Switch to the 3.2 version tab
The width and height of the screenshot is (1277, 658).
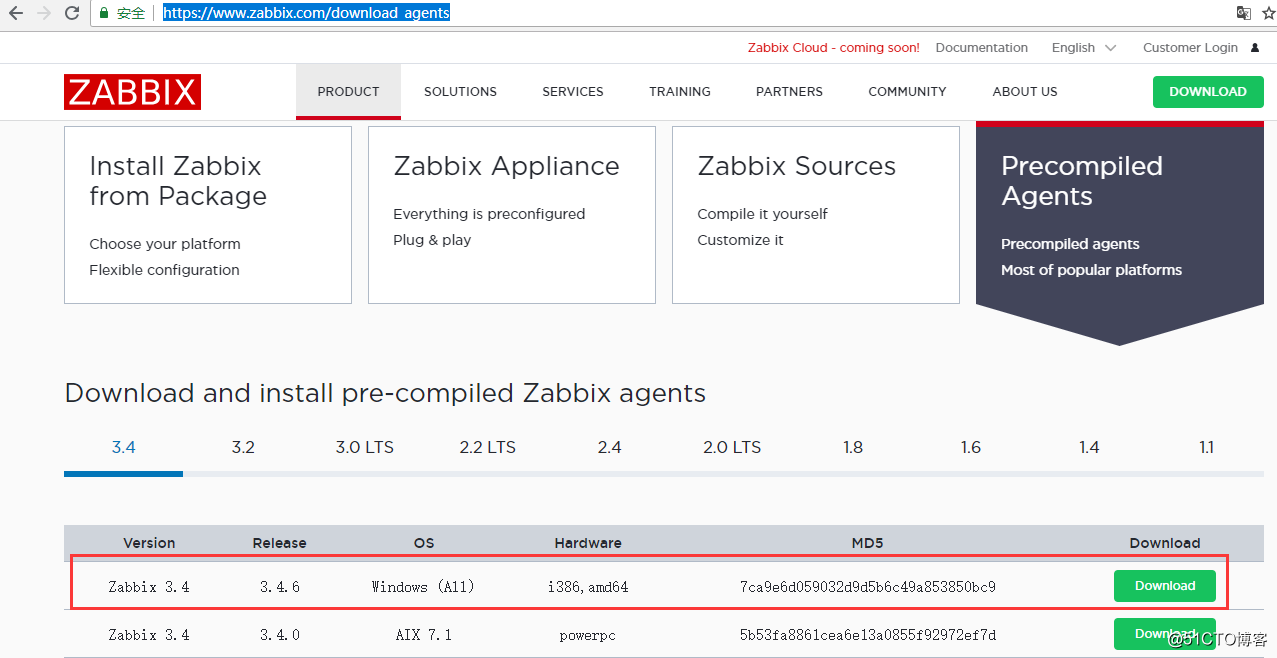(243, 447)
